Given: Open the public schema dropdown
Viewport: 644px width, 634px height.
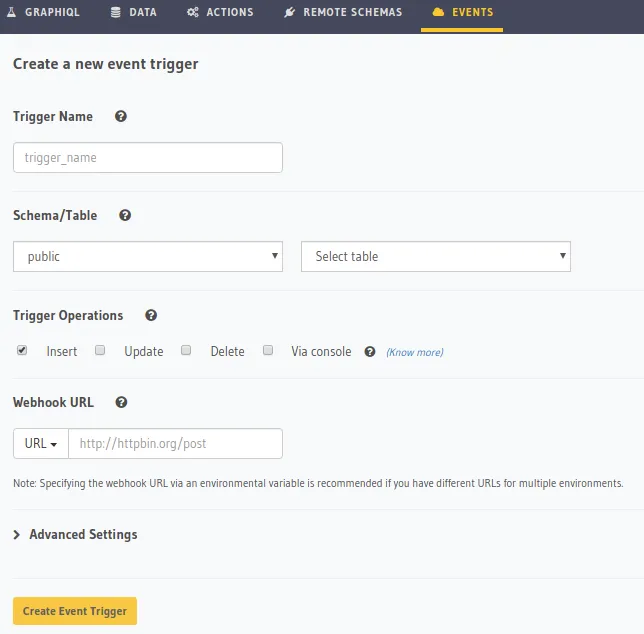Looking at the screenshot, I should tap(148, 257).
